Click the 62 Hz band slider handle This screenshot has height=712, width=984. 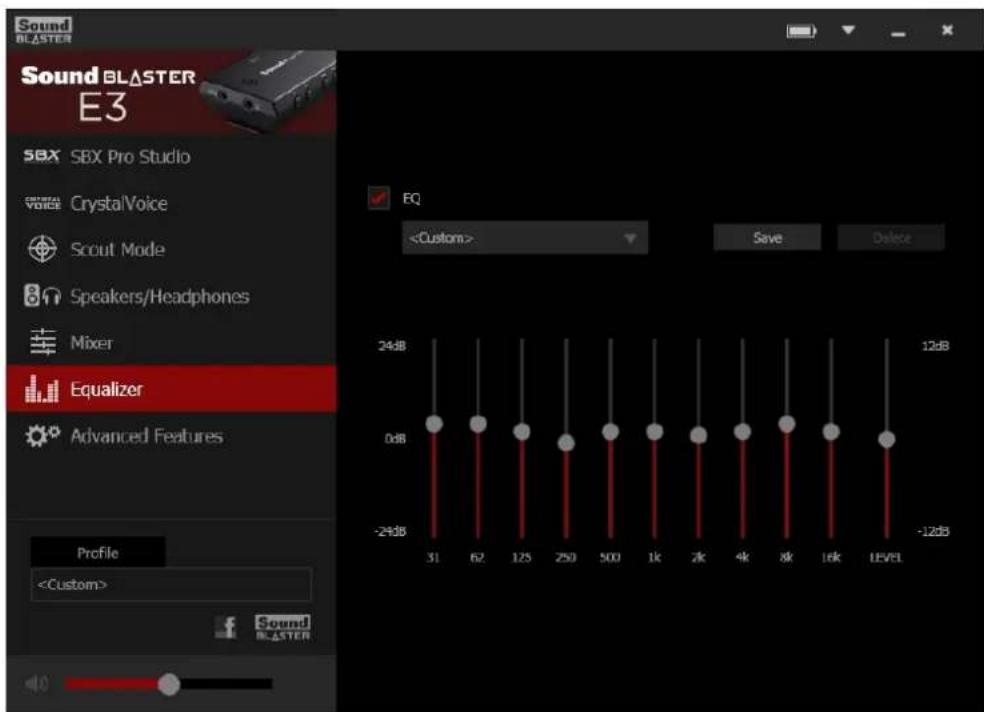[x=478, y=424]
